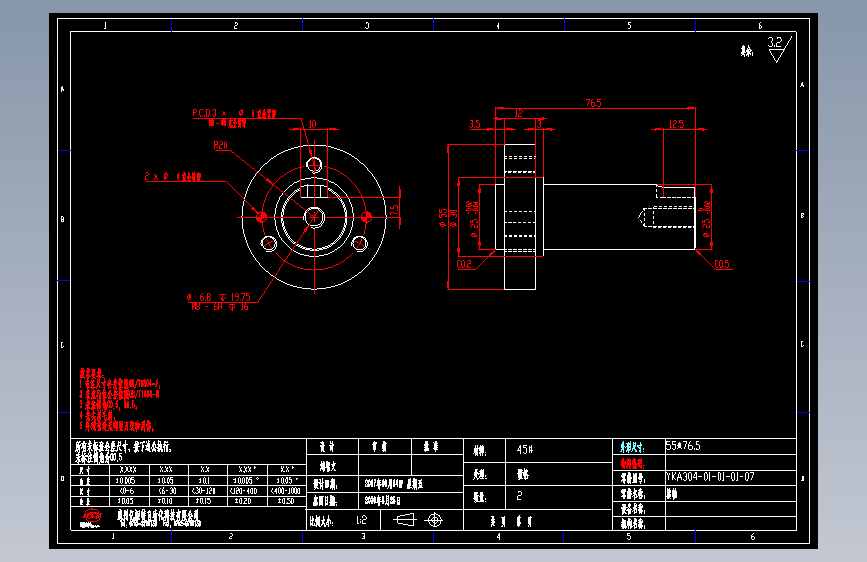Click the <6-30 size range cell
The image size is (867, 562).
166,491
